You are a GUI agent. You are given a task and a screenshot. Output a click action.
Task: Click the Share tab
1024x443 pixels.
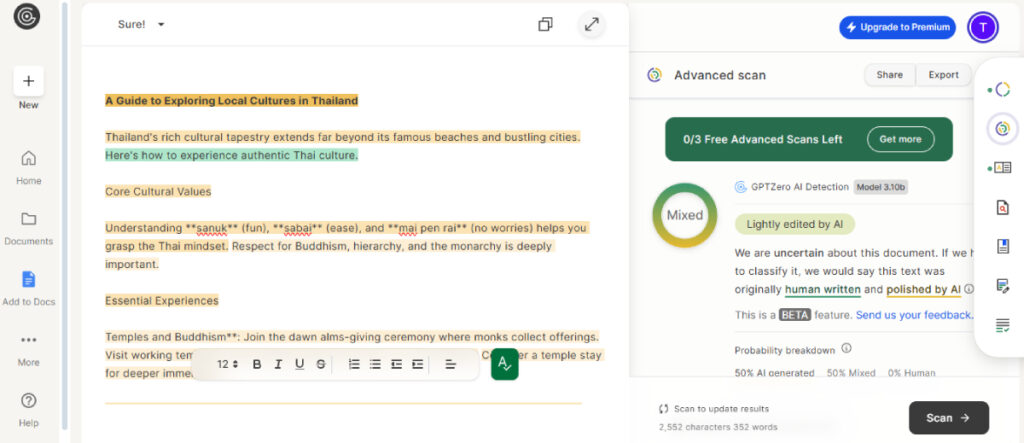(889, 75)
